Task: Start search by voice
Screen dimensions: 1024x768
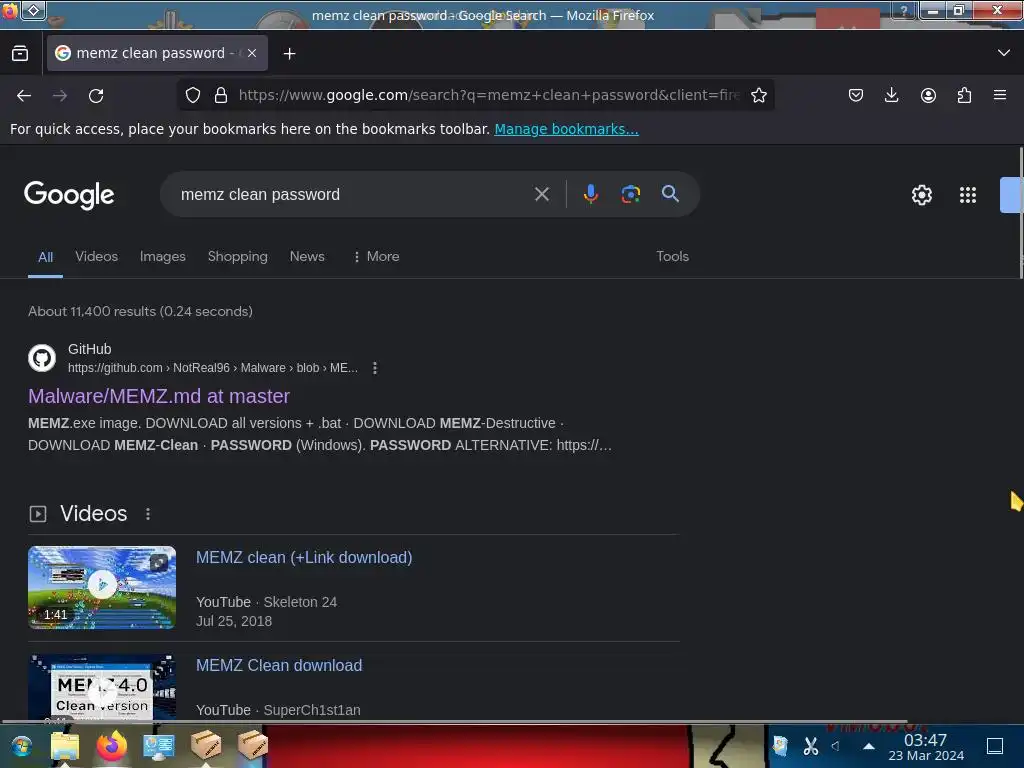Action: [590, 194]
